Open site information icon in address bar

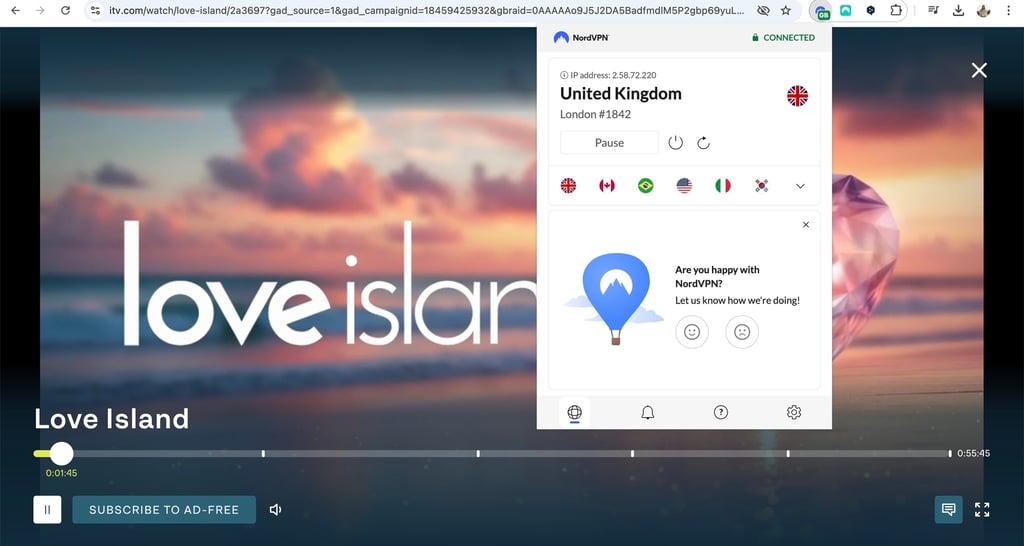tap(95, 10)
